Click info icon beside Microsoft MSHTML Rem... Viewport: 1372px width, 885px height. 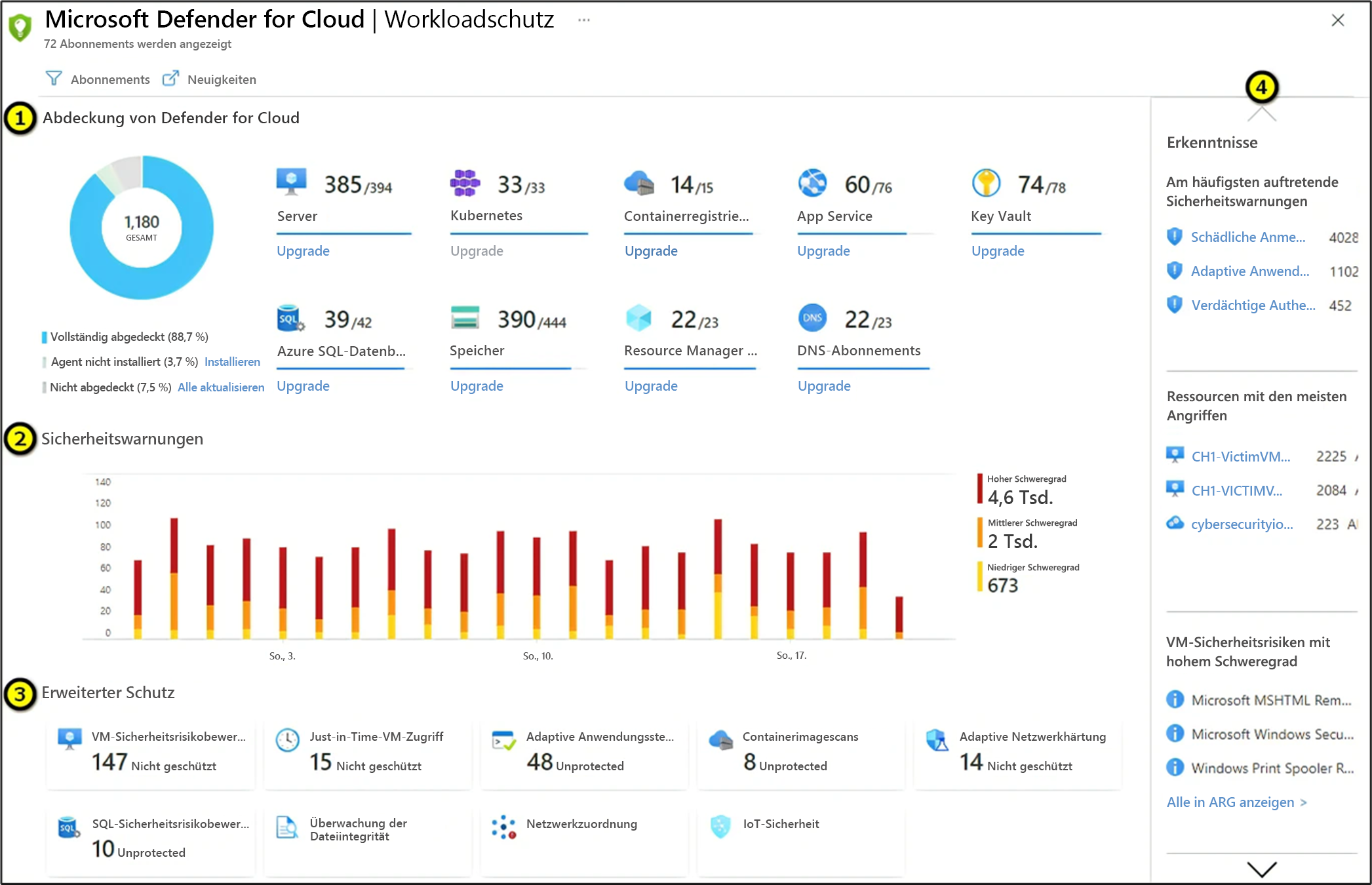1175,699
